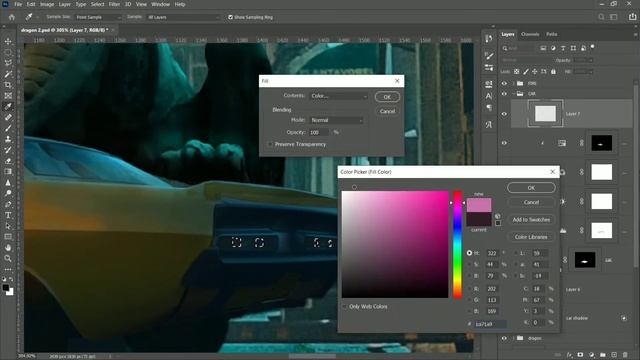Click OK in the Color Picker dialog
Viewport: 640px width, 360px height.
531,188
